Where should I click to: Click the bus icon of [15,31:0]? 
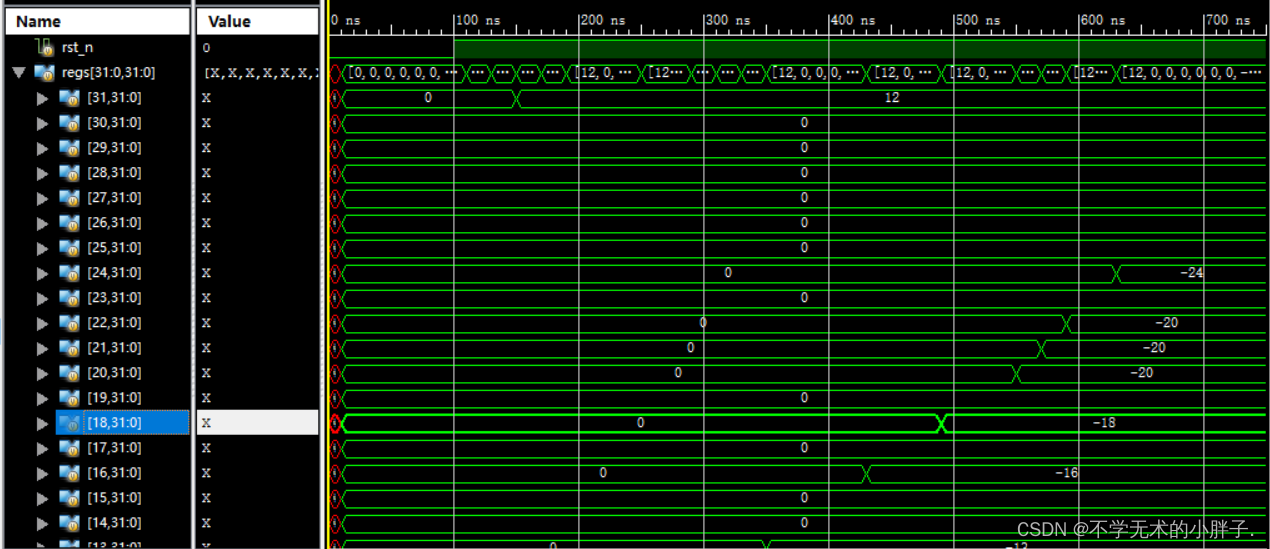click(68, 497)
